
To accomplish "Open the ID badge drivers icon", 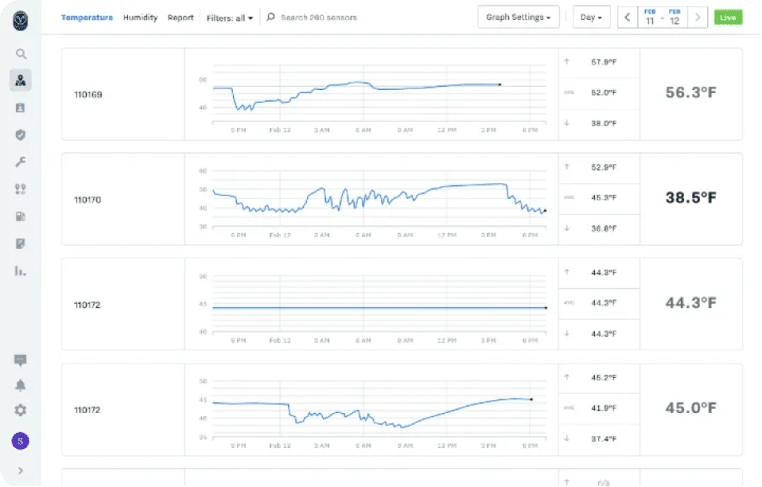I will 20,107.
